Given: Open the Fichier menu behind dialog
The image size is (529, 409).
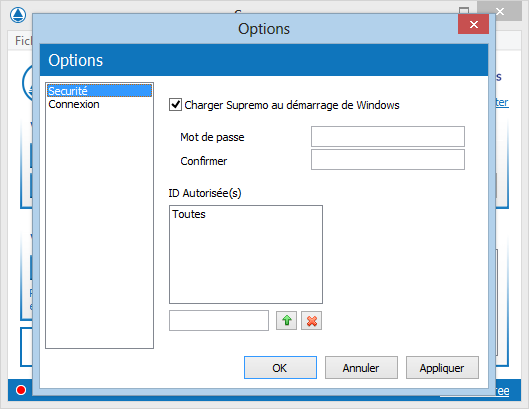Looking at the screenshot, I should [x=23, y=41].
